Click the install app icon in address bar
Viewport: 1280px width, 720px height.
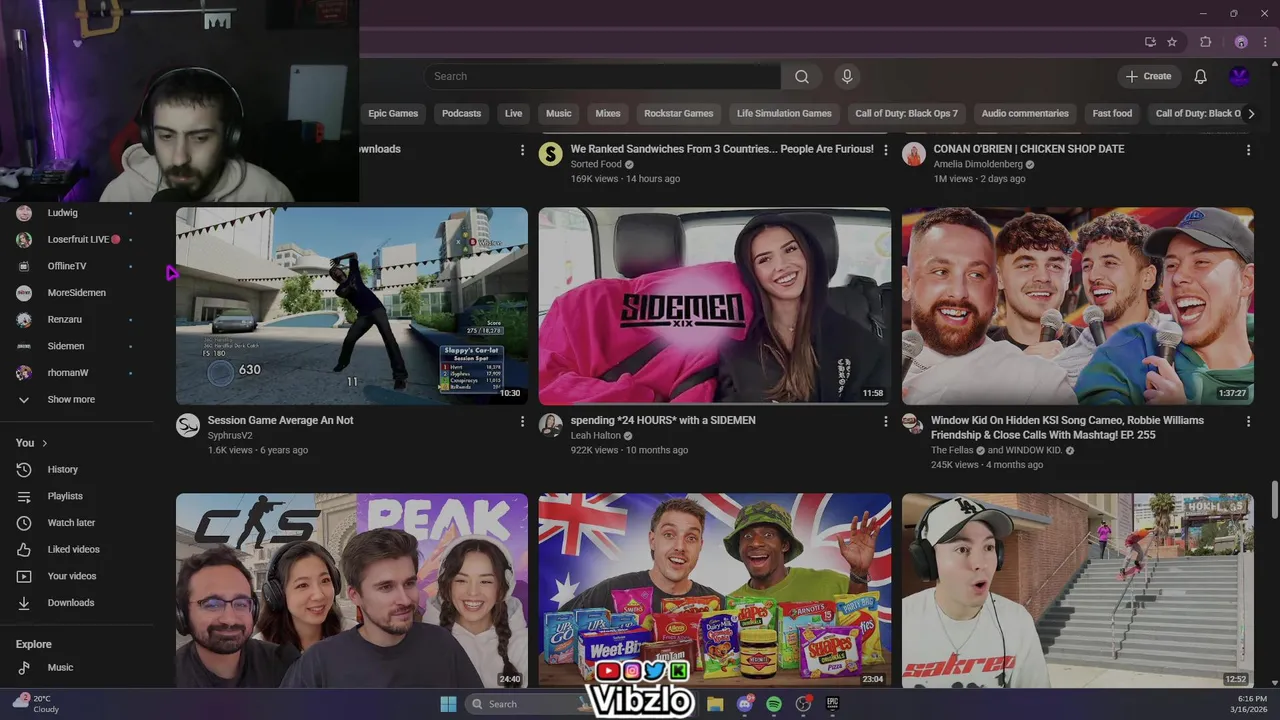tap(1151, 42)
